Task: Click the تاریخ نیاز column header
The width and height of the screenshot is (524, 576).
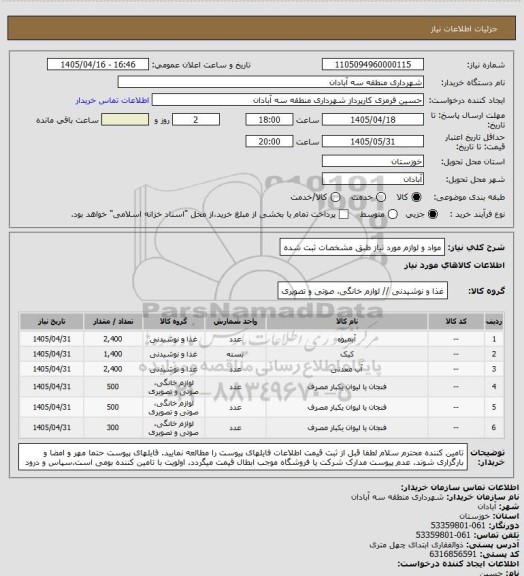Action: click(52, 321)
